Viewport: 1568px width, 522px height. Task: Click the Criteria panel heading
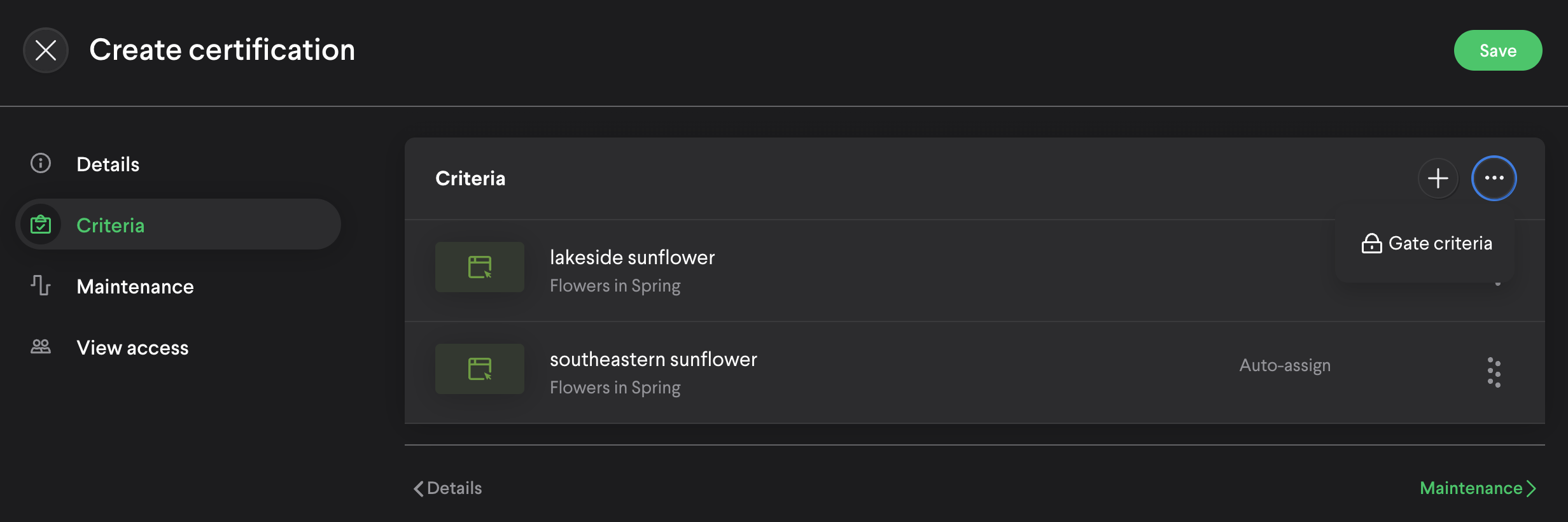click(470, 178)
